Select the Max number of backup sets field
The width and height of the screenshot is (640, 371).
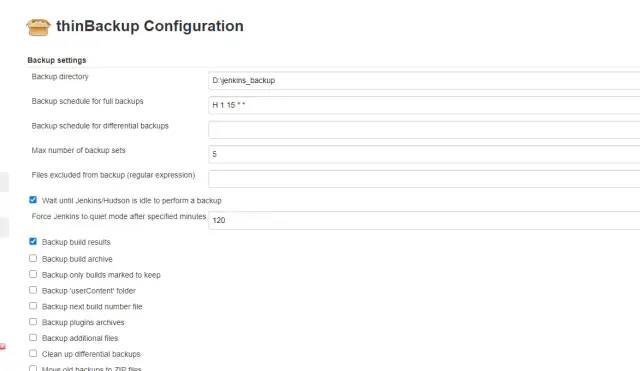pyautogui.click(x=424, y=154)
